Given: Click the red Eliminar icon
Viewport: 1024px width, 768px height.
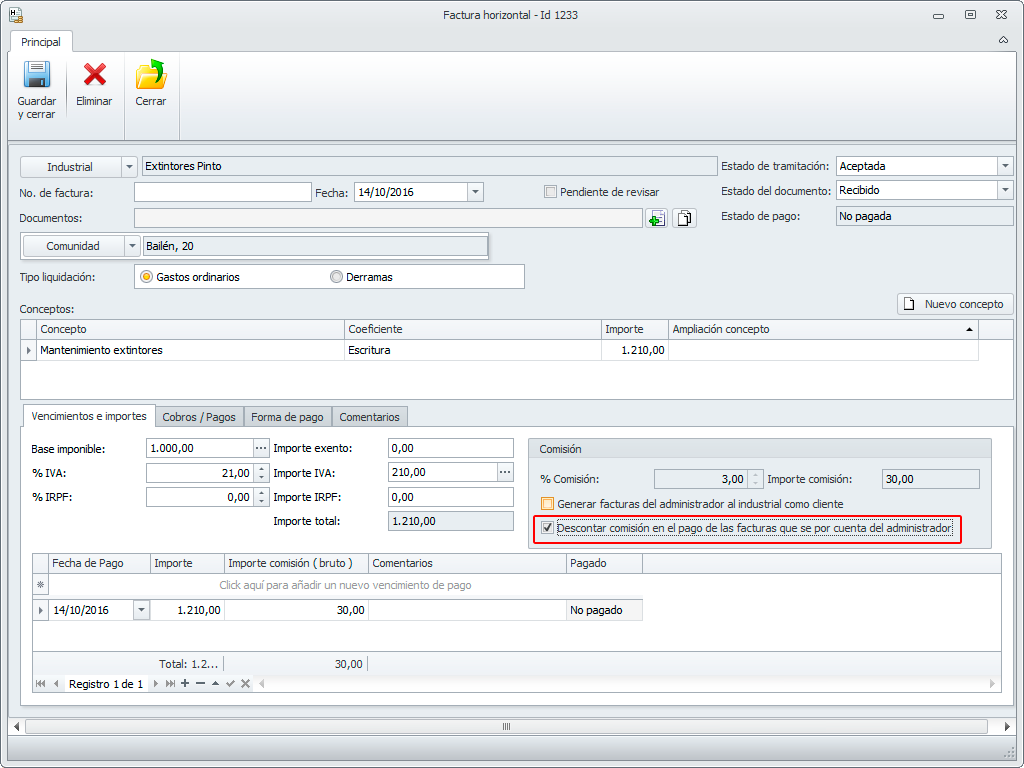Looking at the screenshot, I should (94, 76).
